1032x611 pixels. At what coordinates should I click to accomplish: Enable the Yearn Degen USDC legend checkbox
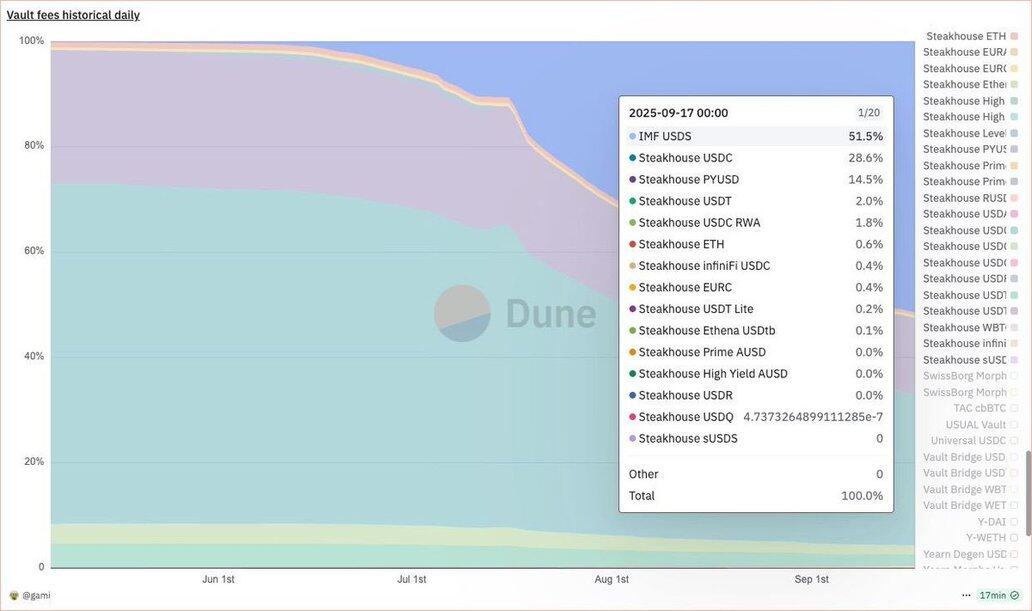click(x=1014, y=554)
